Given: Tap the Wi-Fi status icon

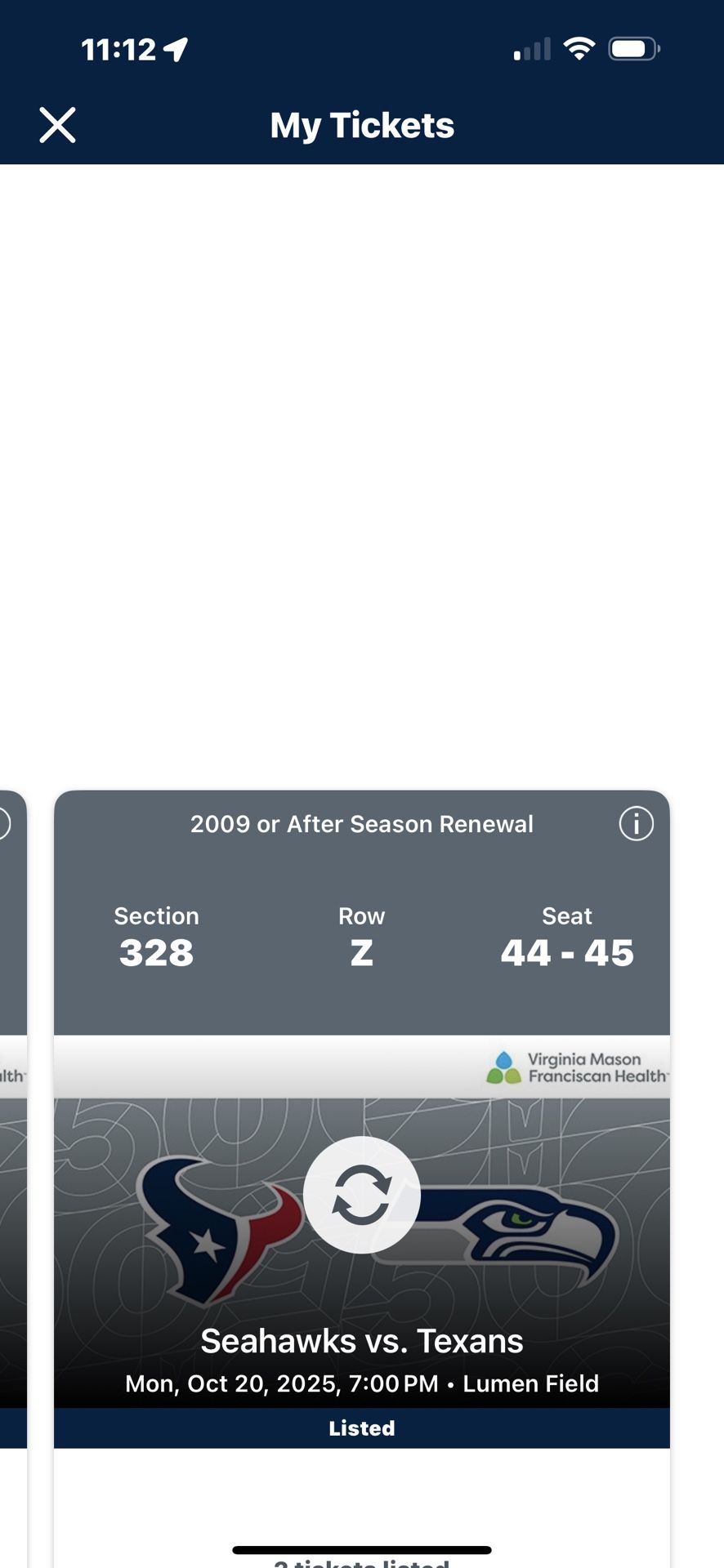Looking at the screenshot, I should click(x=579, y=49).
